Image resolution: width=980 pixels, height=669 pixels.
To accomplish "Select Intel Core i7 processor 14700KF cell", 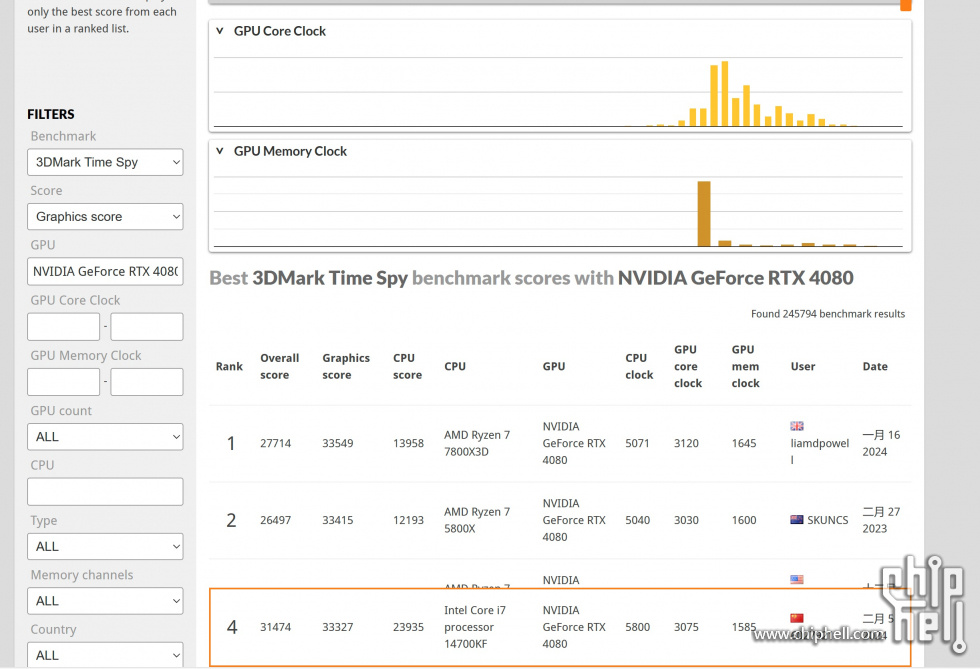I will 475,627.
